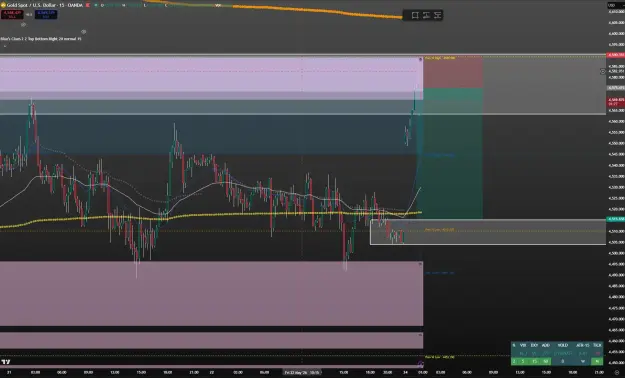Click the red Sell price button

coord(12,14)
